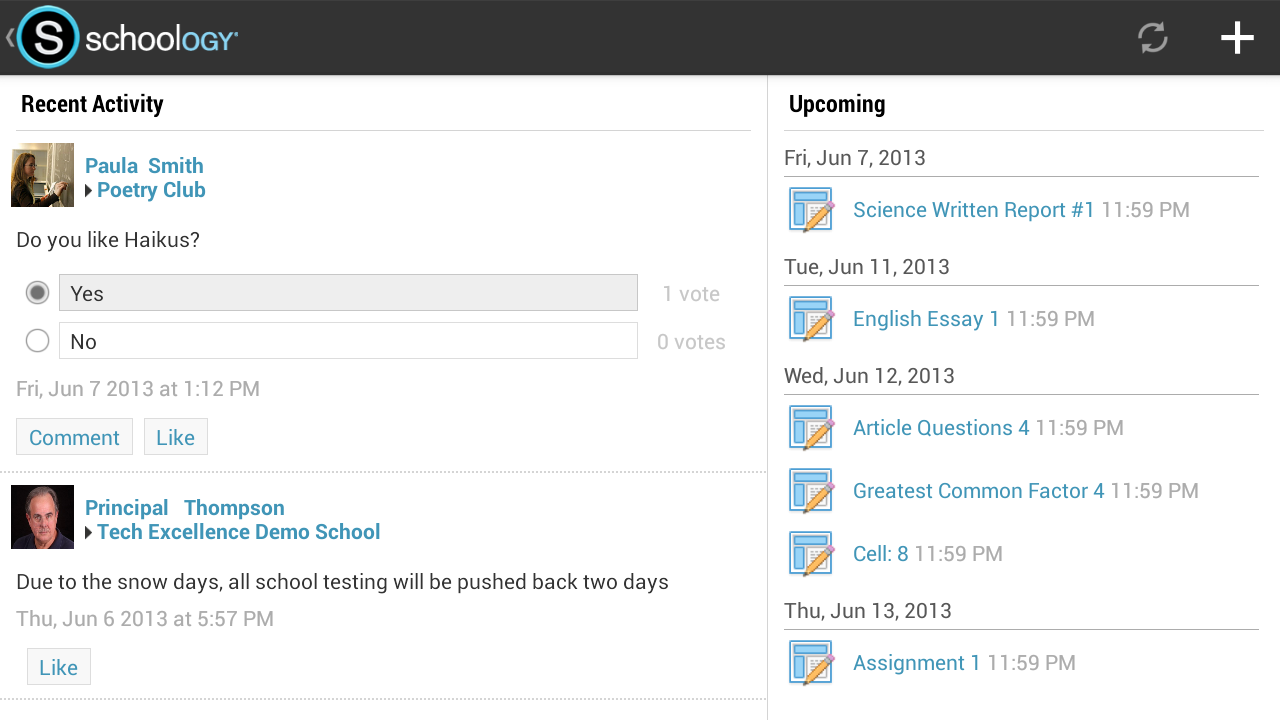Screen dimensions: 1280x720
Task: Select the Yes poll option
Action: point(37,292)
